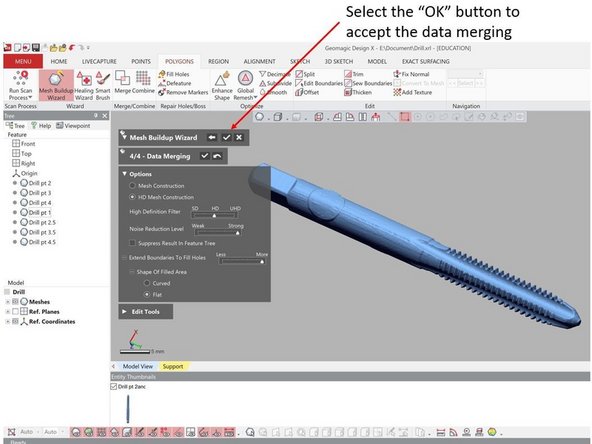Click Sew Boundaries
Image resolution: width=592 pixels, height=444 pixels.
point(368,83)
